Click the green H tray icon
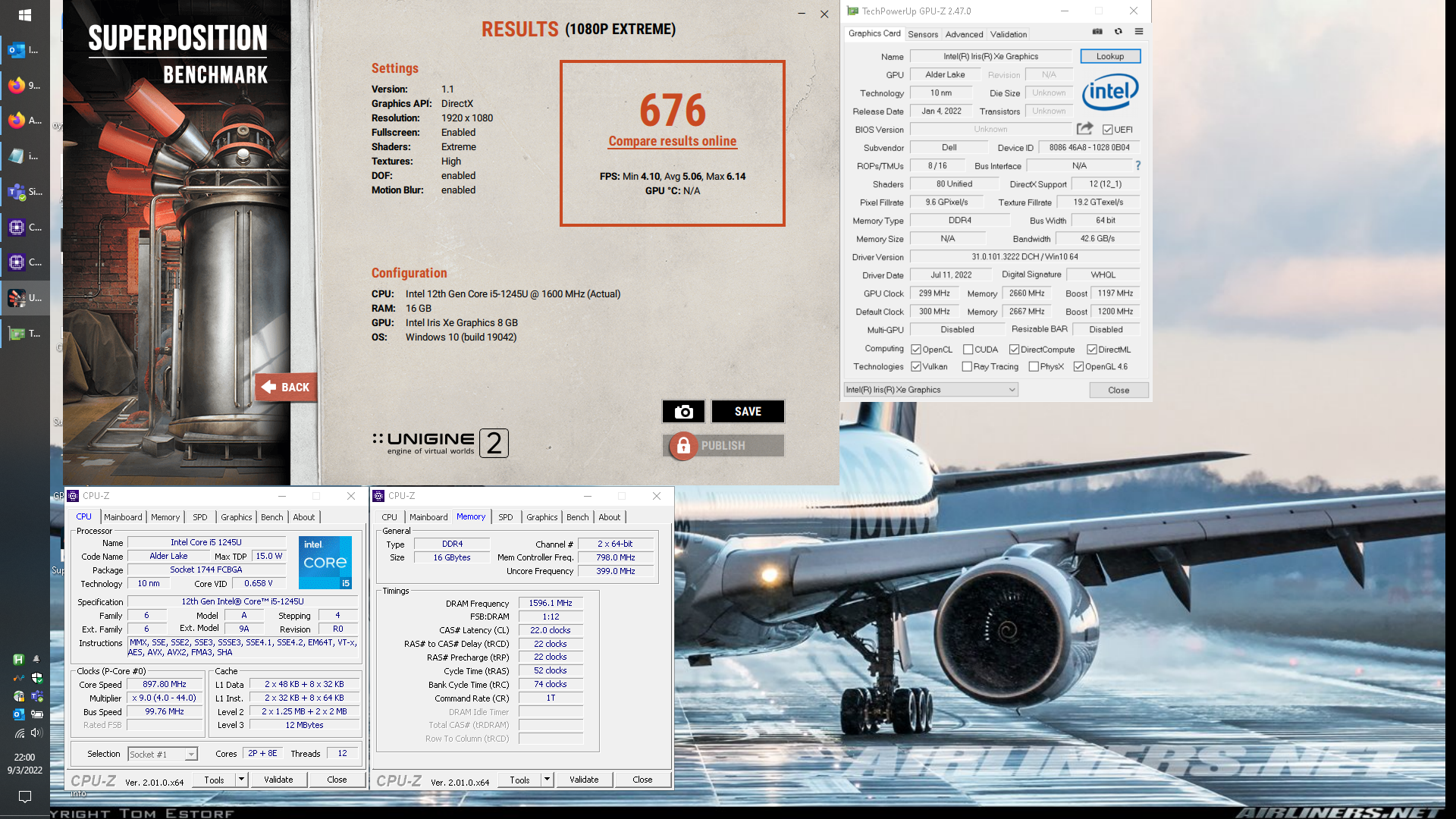1456x819 pixels. point(18,660)
